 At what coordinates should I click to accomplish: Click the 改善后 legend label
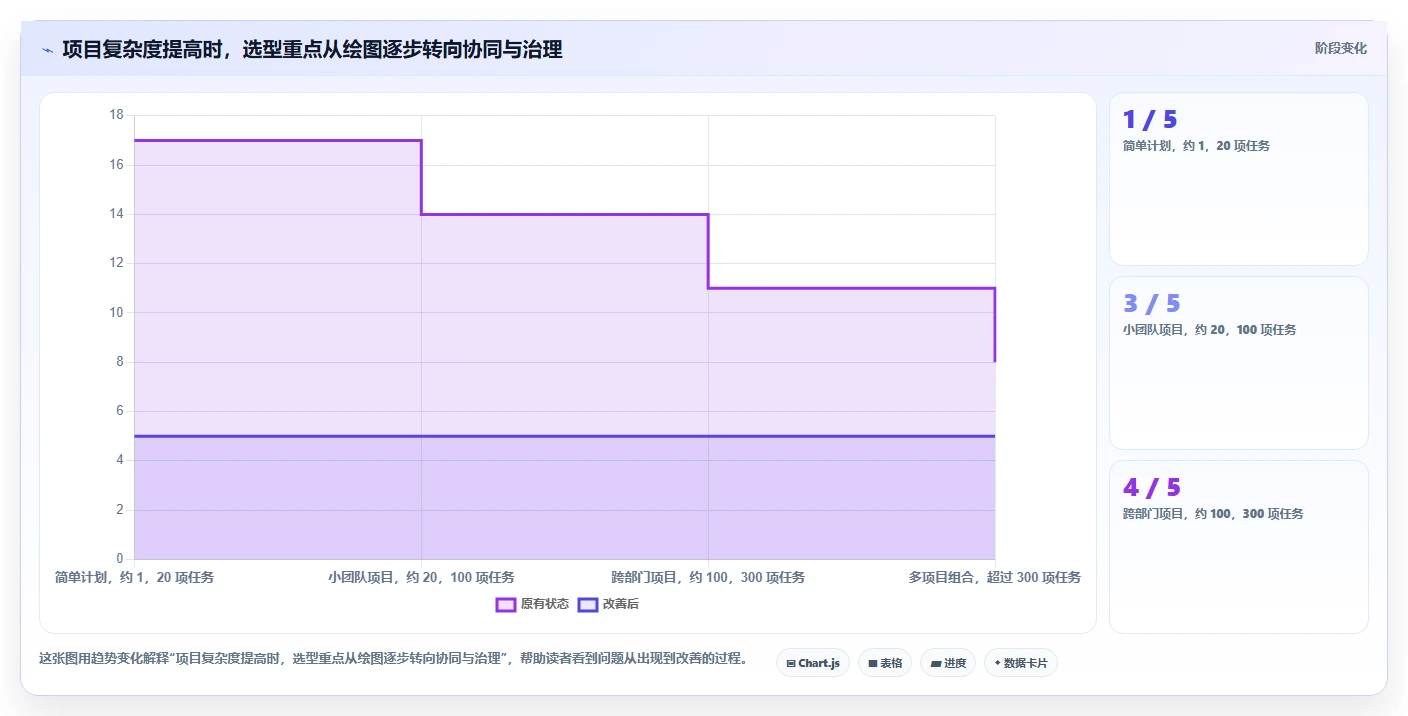click(x=620, y=604)
